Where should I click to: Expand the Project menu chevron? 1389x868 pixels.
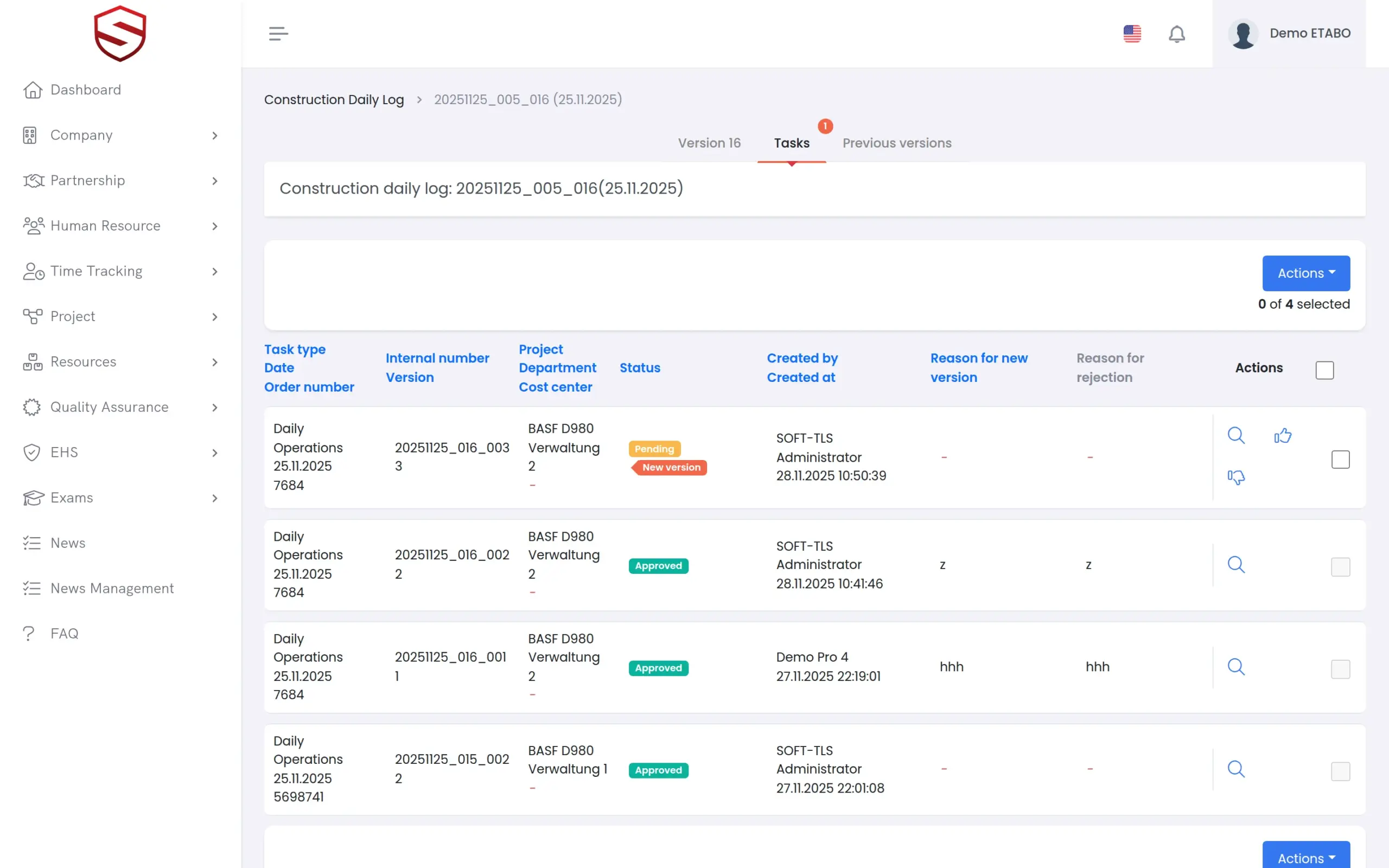[x=215, y=317]
